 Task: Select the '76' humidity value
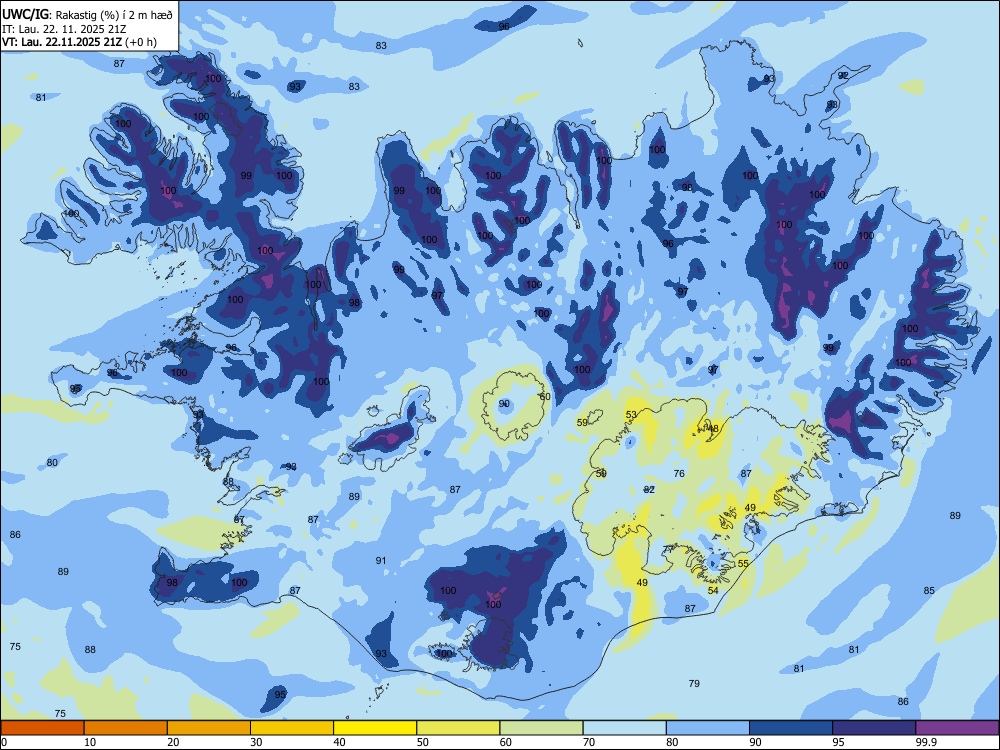(679, 473)
